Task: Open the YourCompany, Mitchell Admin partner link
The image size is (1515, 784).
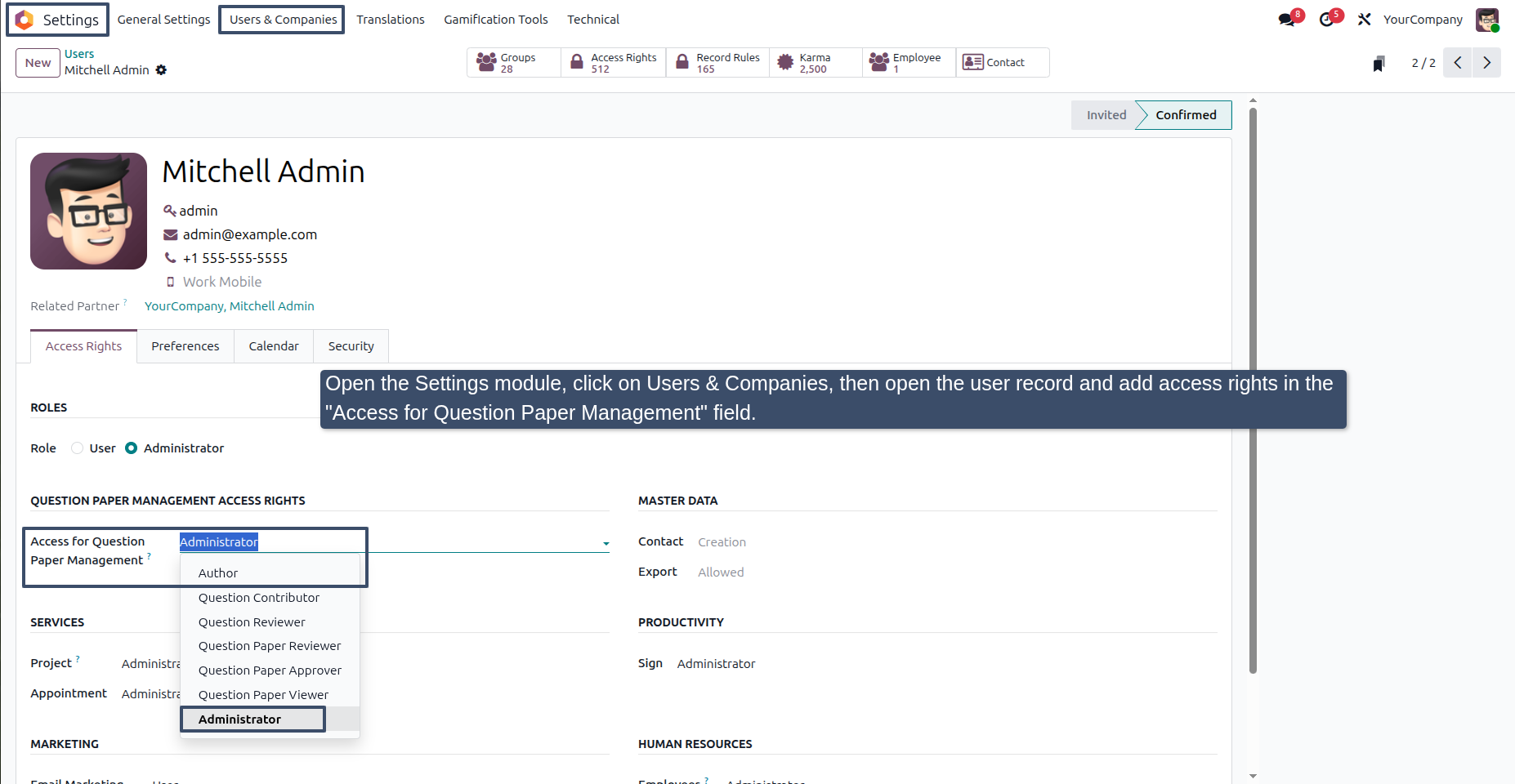Action: pos(230,306)
